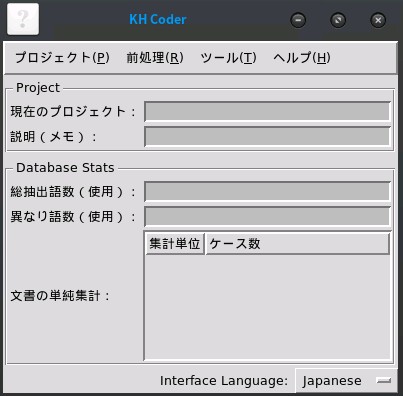Open the プロジェクト(P) menu
This screenshot has height=396, width=403.
62,58
